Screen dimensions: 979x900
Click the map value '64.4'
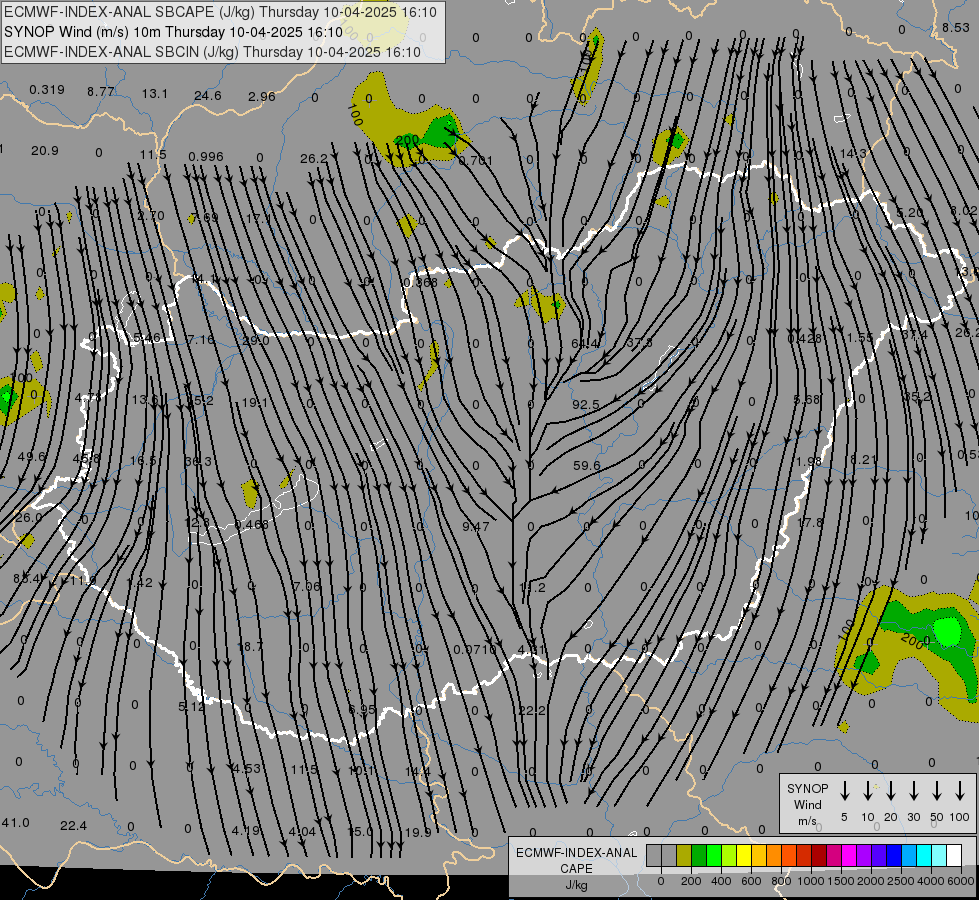(x=585, y=344)
